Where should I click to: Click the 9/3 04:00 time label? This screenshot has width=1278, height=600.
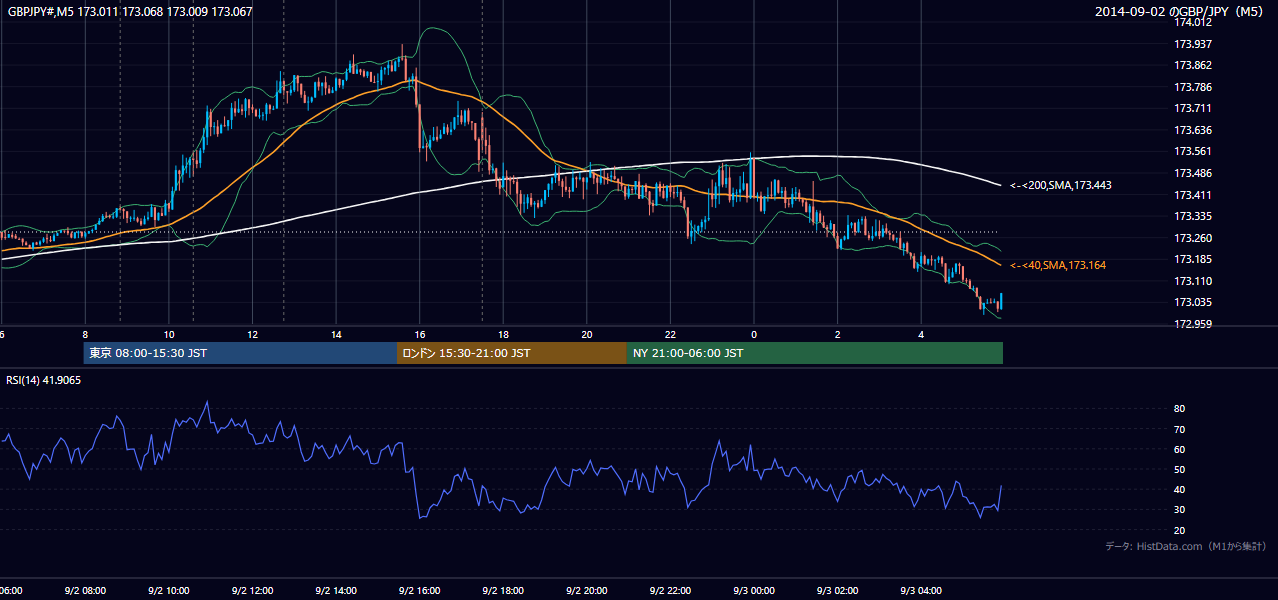click(x=921, y=590)
